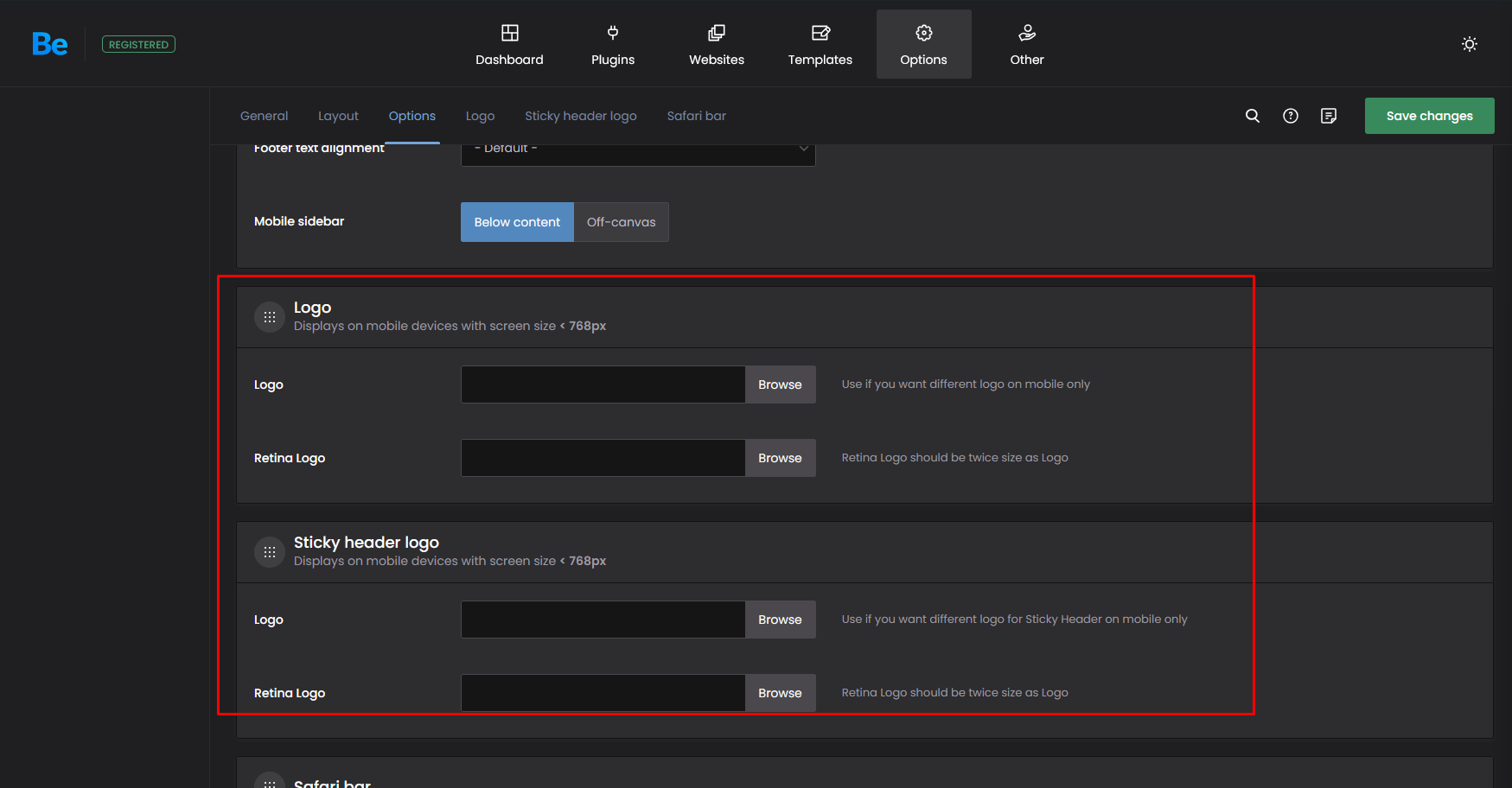The height and width of the screenshot is (788, 1512).
Task: Toggle light/dark theme sun icon
Action: [x=1470, y=44]
